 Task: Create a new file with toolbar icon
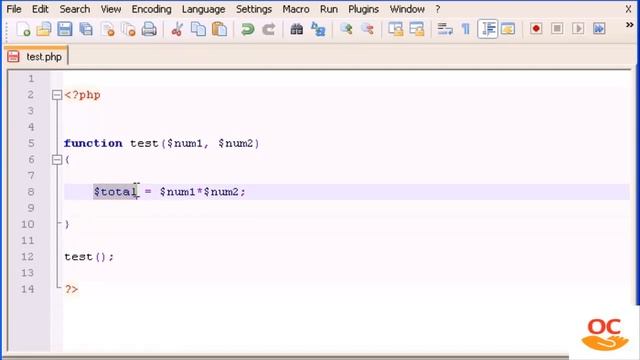23,29
